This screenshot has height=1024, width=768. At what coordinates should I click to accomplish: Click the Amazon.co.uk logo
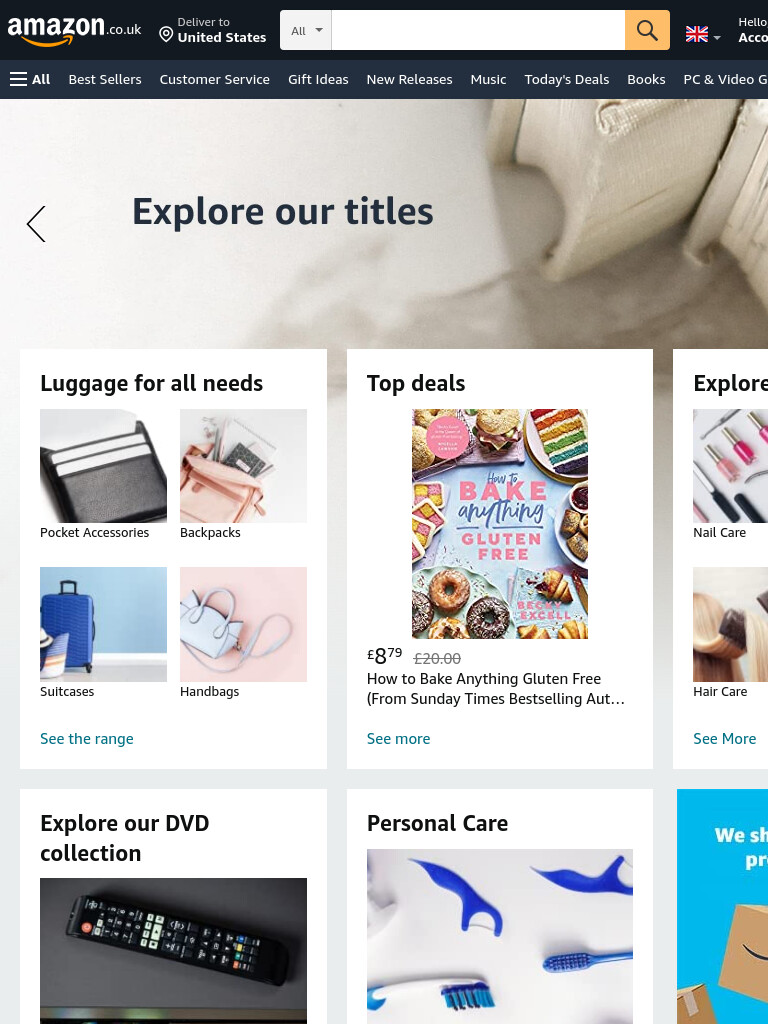[74, 30]
